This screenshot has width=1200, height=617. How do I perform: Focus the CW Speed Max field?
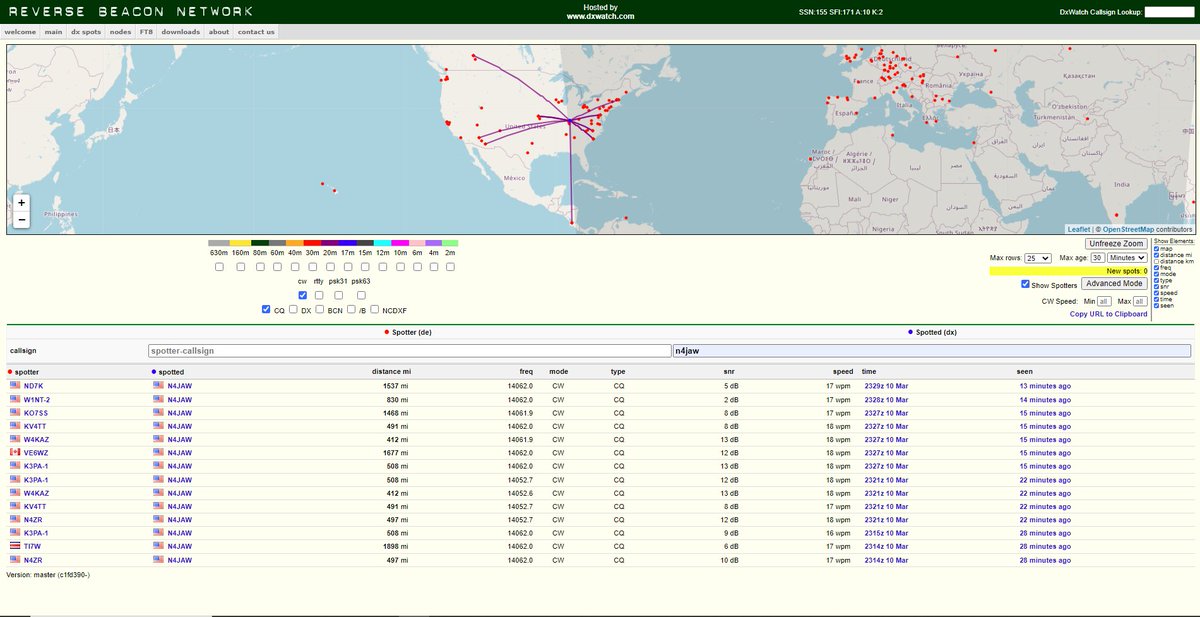pos(1140,301)
